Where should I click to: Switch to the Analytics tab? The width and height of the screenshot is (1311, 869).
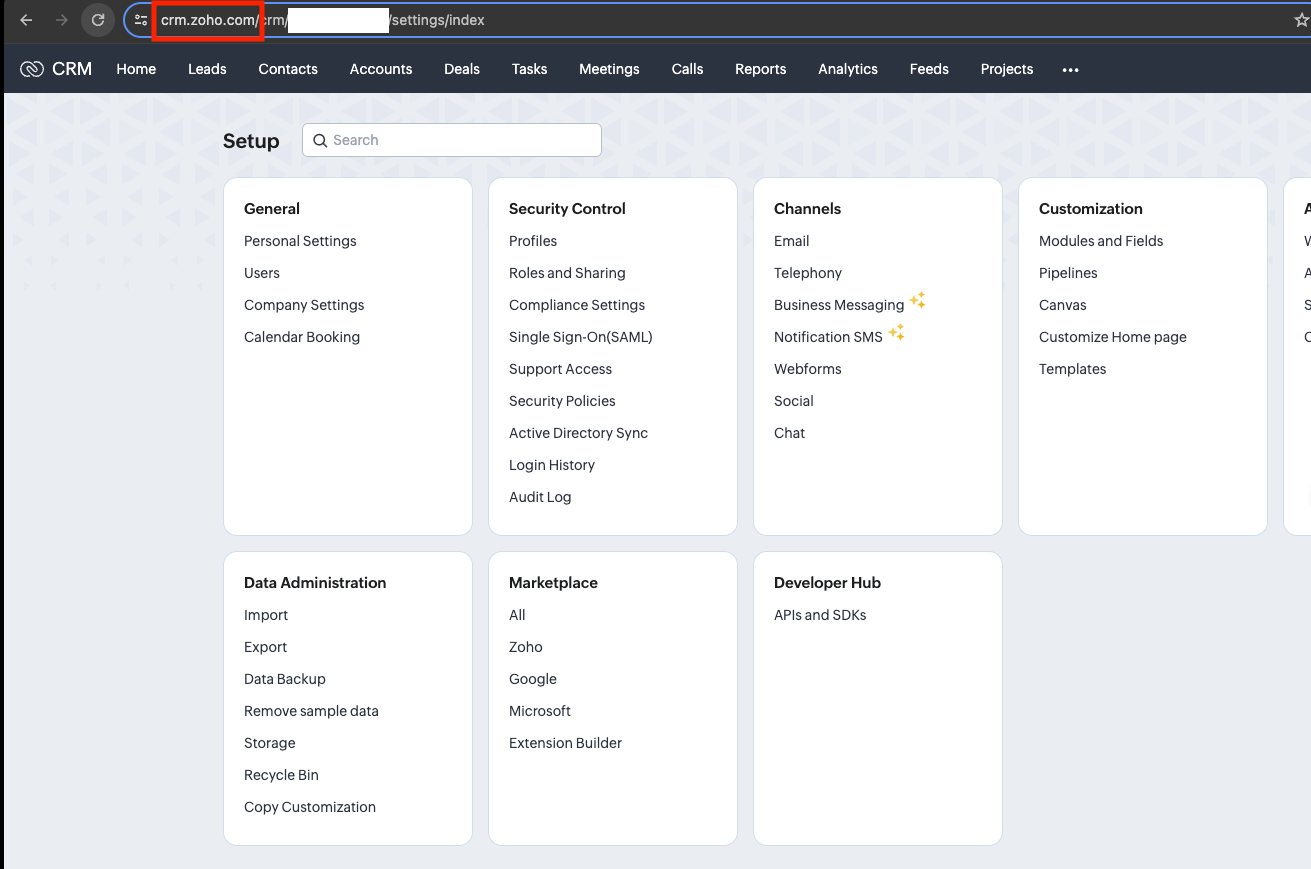tap(848, 69)
